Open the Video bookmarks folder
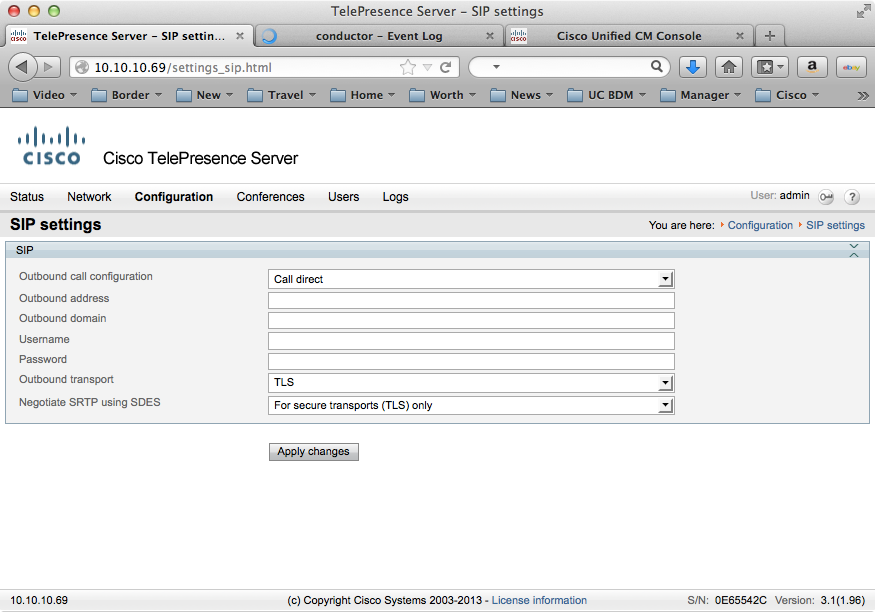Viewport: 875px width, 612px height. point(44,95)
